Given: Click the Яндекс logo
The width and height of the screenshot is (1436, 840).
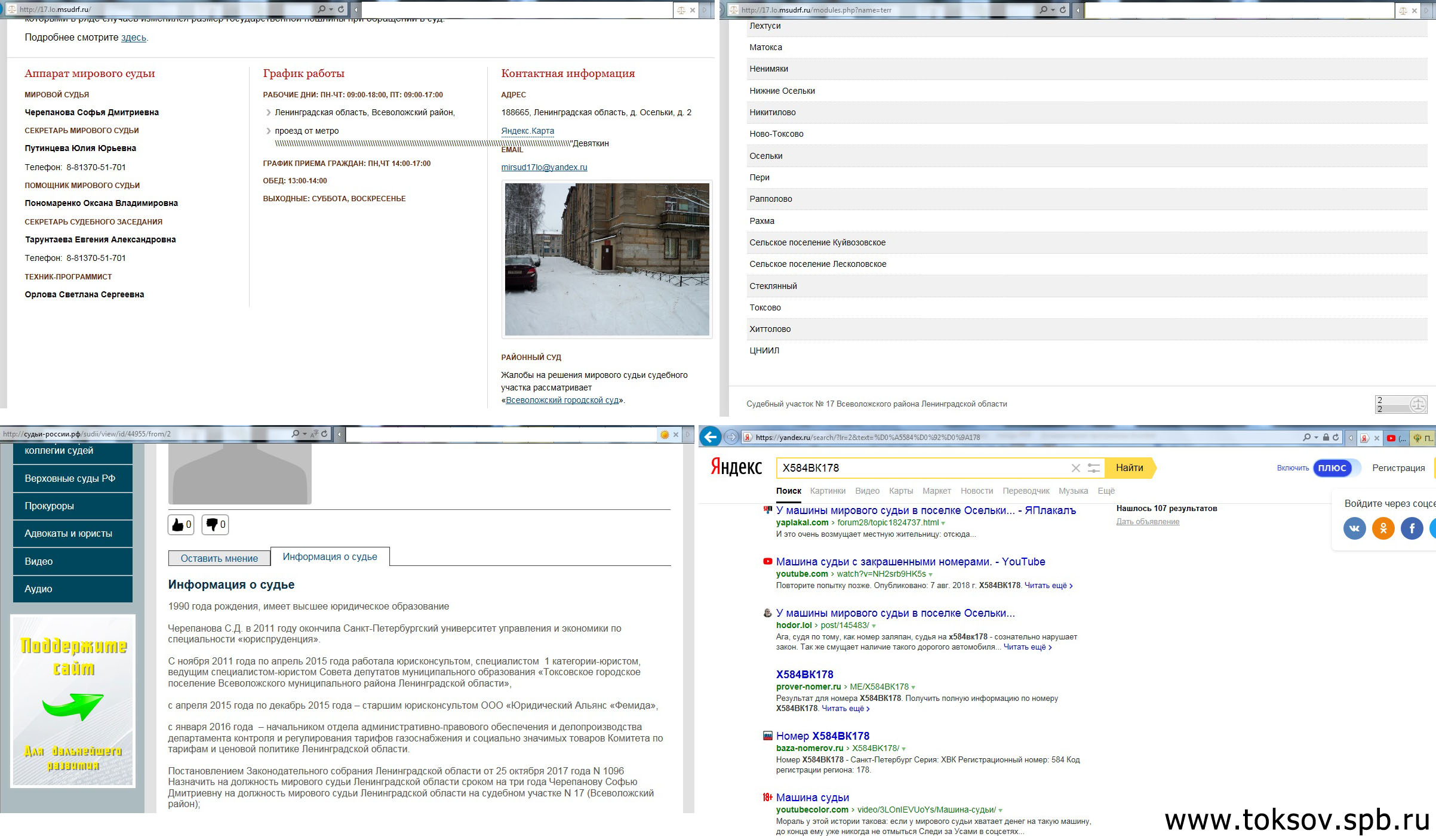Looking at the screenshot, I should click(x=736, y=467).
